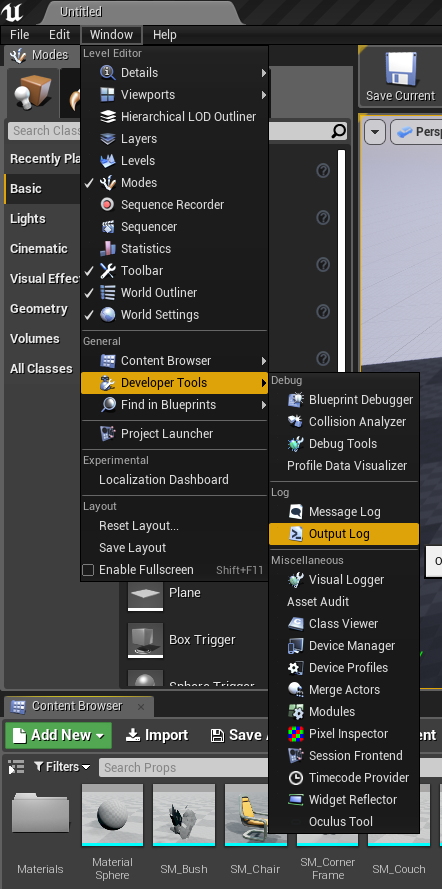
Task: Click the Pixel Inspector icon
Action: coord(296,734)
